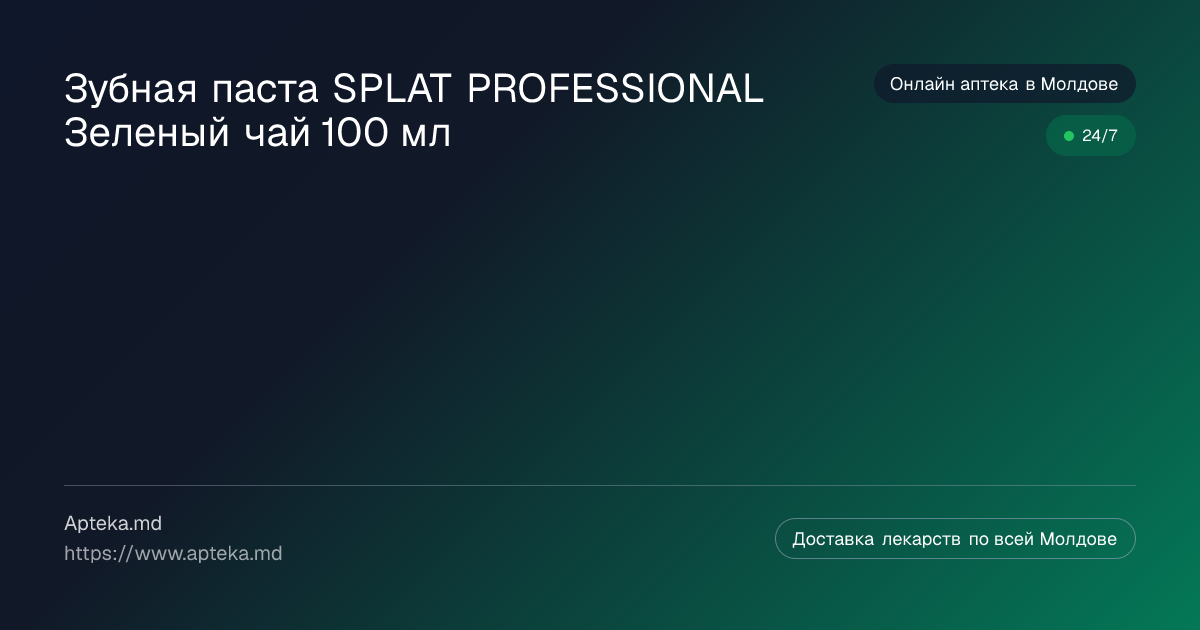The image size is (1200, 630).
Task: Click the Apteka.md site name
Action: pos(113,523)
